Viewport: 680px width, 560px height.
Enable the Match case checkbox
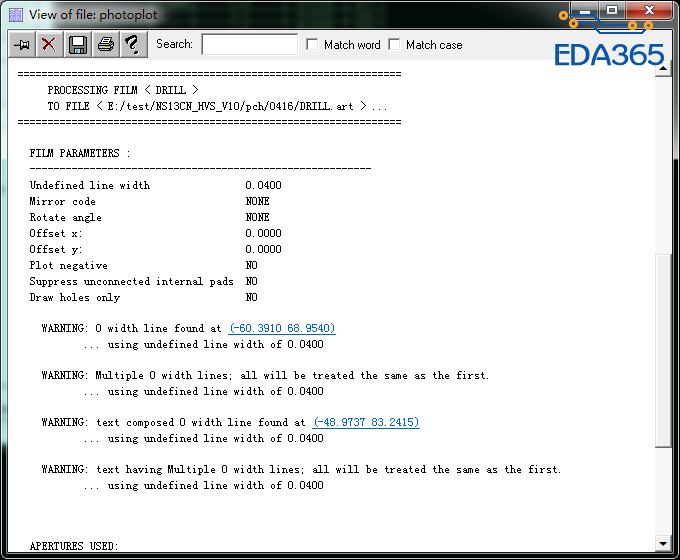(394, 44)
